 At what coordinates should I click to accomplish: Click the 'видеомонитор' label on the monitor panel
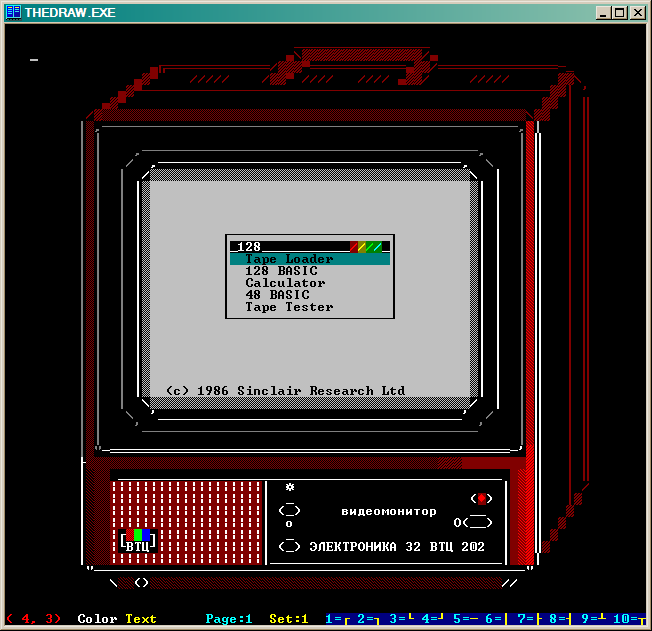coord(389,511)
